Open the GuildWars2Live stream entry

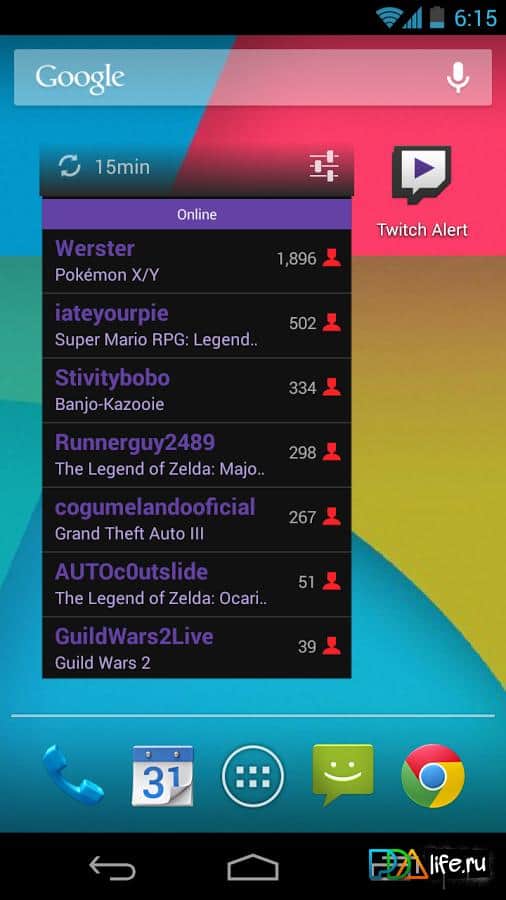[197, 648]
